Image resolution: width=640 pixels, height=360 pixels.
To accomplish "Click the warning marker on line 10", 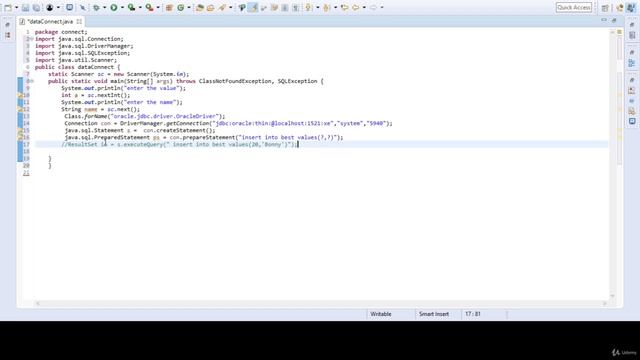I will click(20, 95).
